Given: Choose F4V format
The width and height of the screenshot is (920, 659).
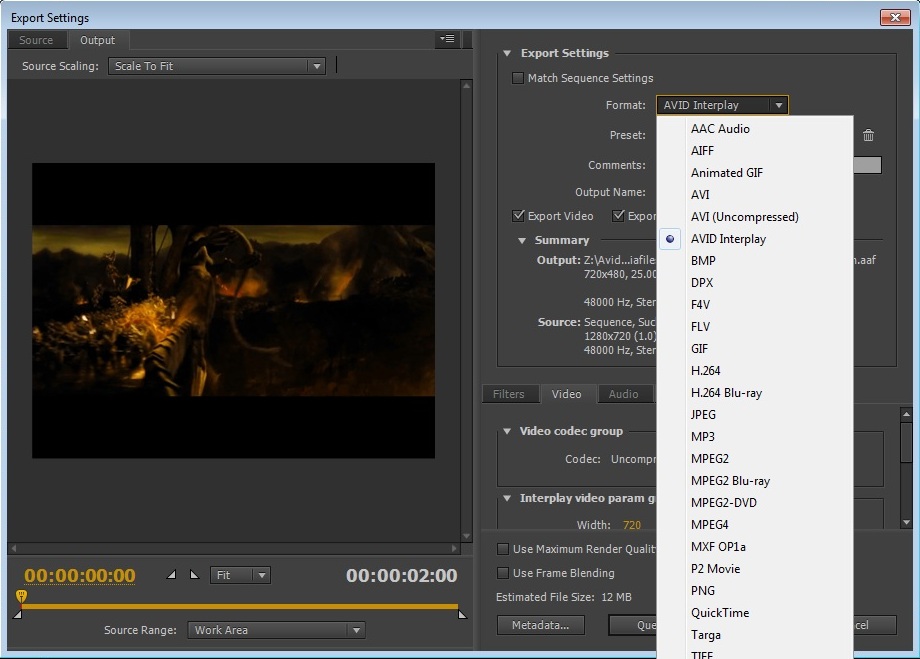Looking at the screenshot, I should (x=755, y=305).
